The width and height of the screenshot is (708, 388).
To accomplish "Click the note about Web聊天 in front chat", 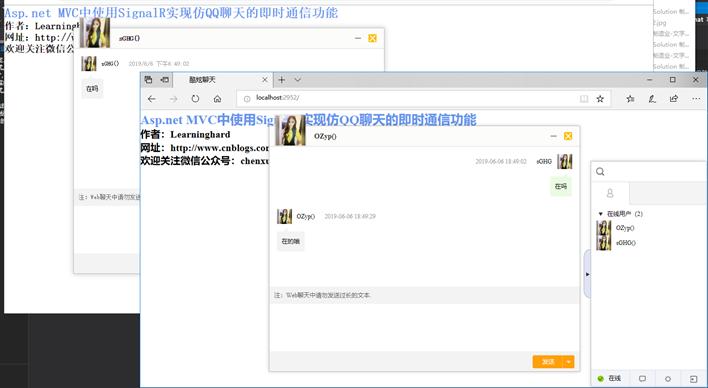I will [321, 295].
